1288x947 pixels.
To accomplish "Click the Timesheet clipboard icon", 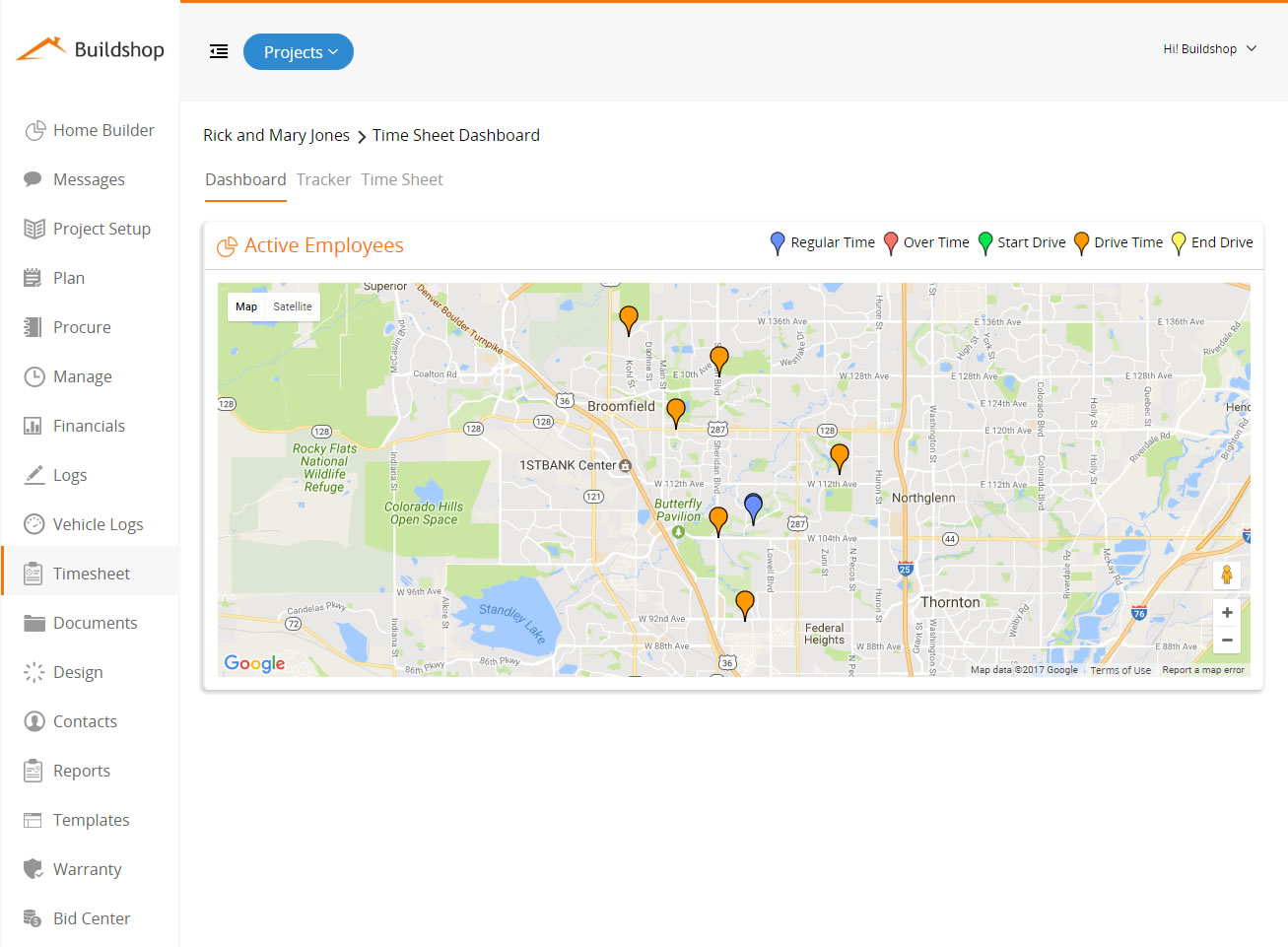I will click(x=34, y=574).
